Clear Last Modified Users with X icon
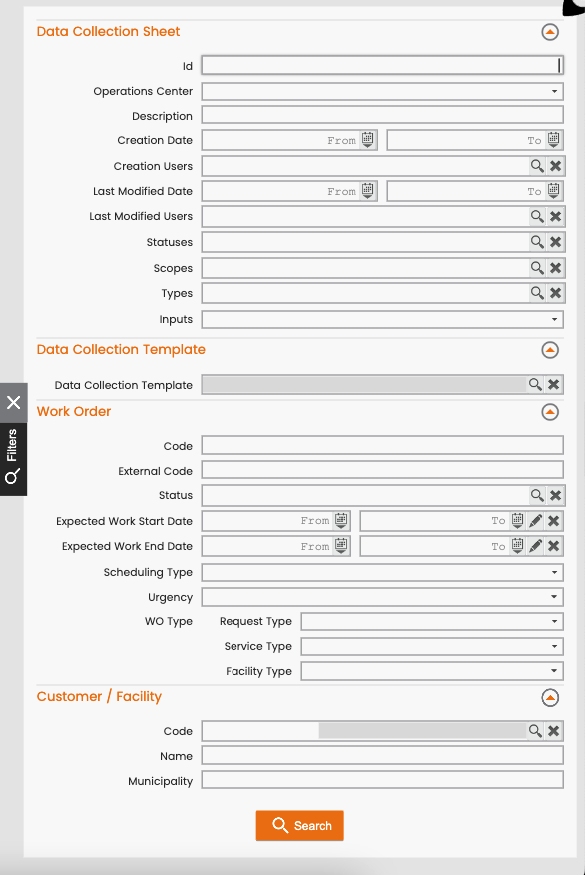The height and width of the screenshot is (875, 585). tap(555, 217)
